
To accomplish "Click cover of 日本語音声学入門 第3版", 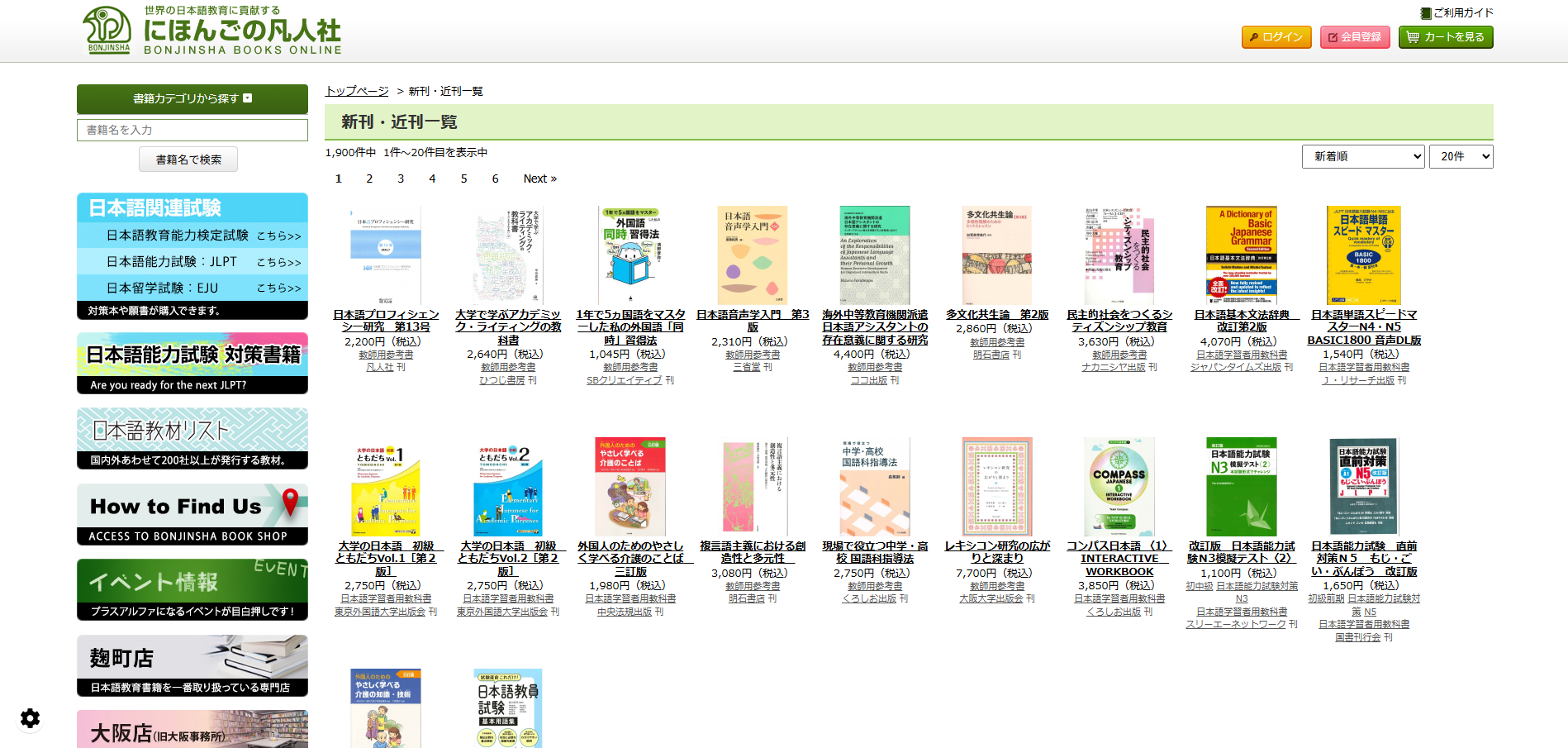I will click(753, 255).
